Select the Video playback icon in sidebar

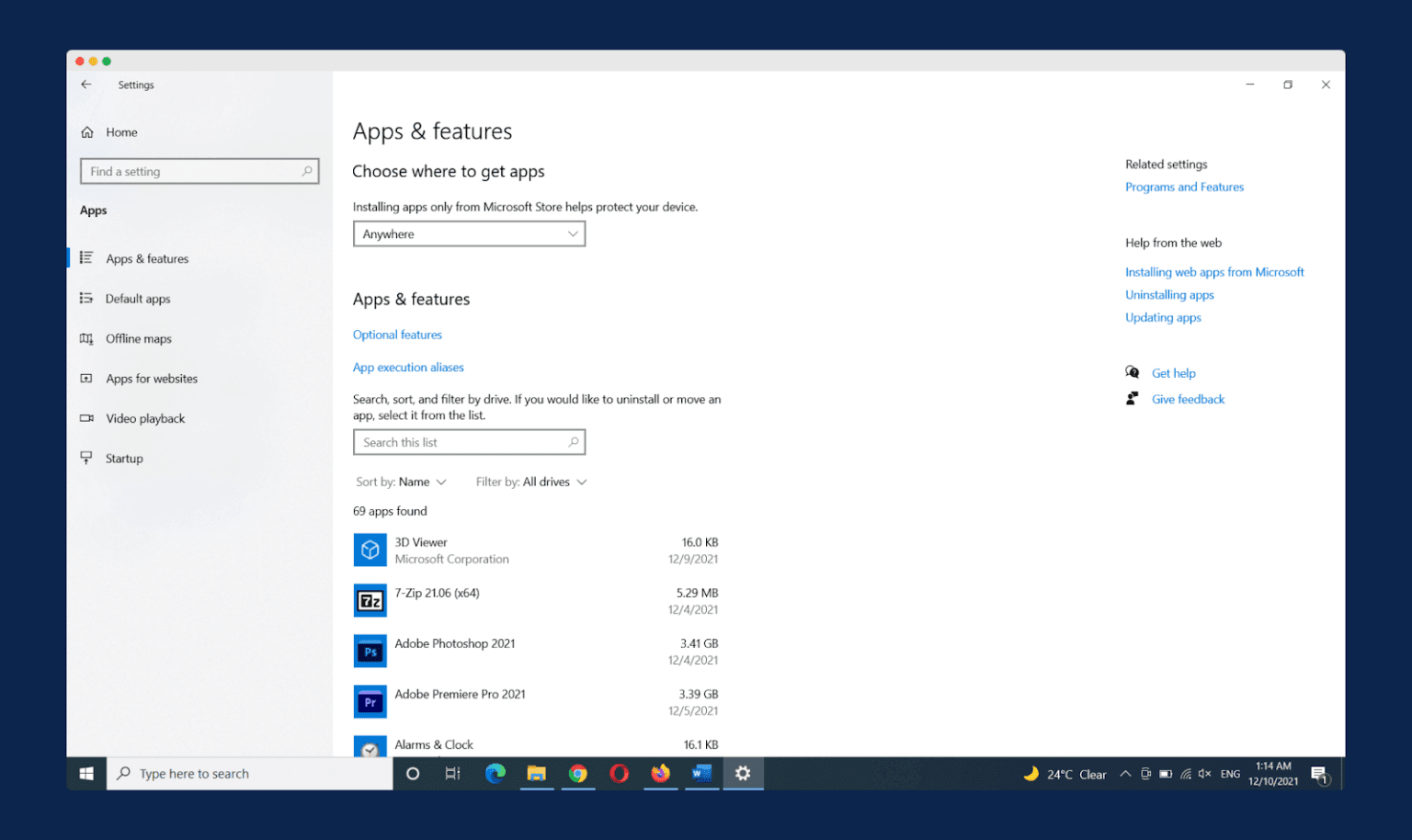point(85,418)
